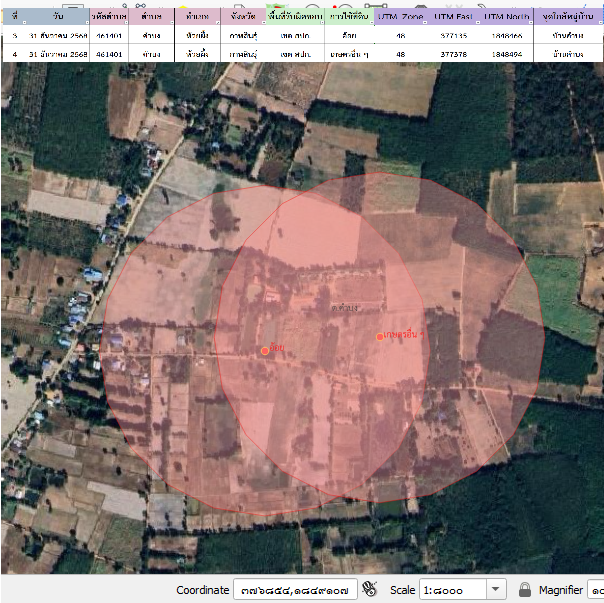604x603 pixels.
Task: Click the toggle extents icon beside Coordinate field
Action: [x=370, y=590]
